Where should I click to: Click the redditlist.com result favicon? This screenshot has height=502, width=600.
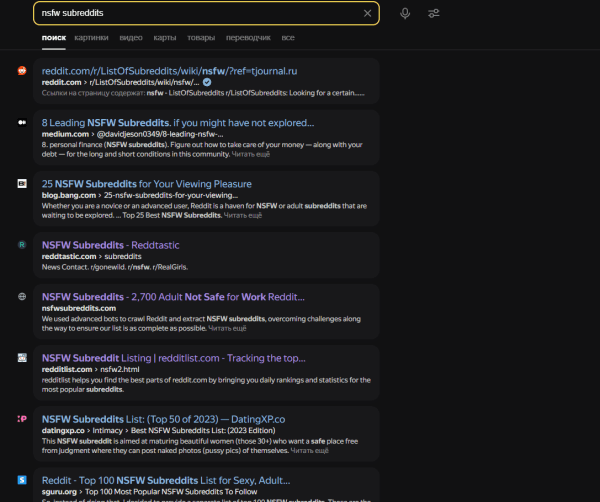coord(22,357)
